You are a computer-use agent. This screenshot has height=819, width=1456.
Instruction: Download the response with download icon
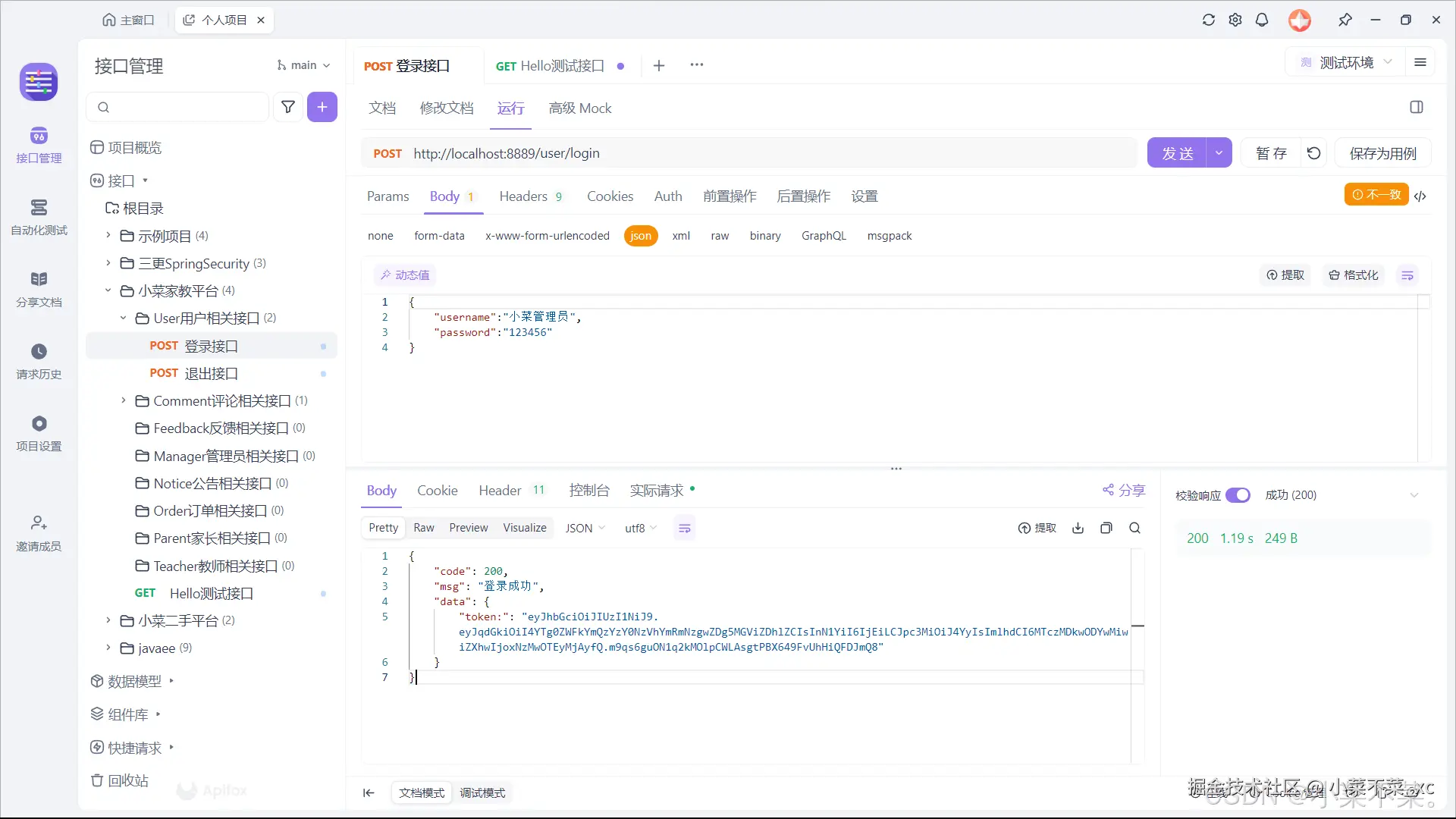1078,528
